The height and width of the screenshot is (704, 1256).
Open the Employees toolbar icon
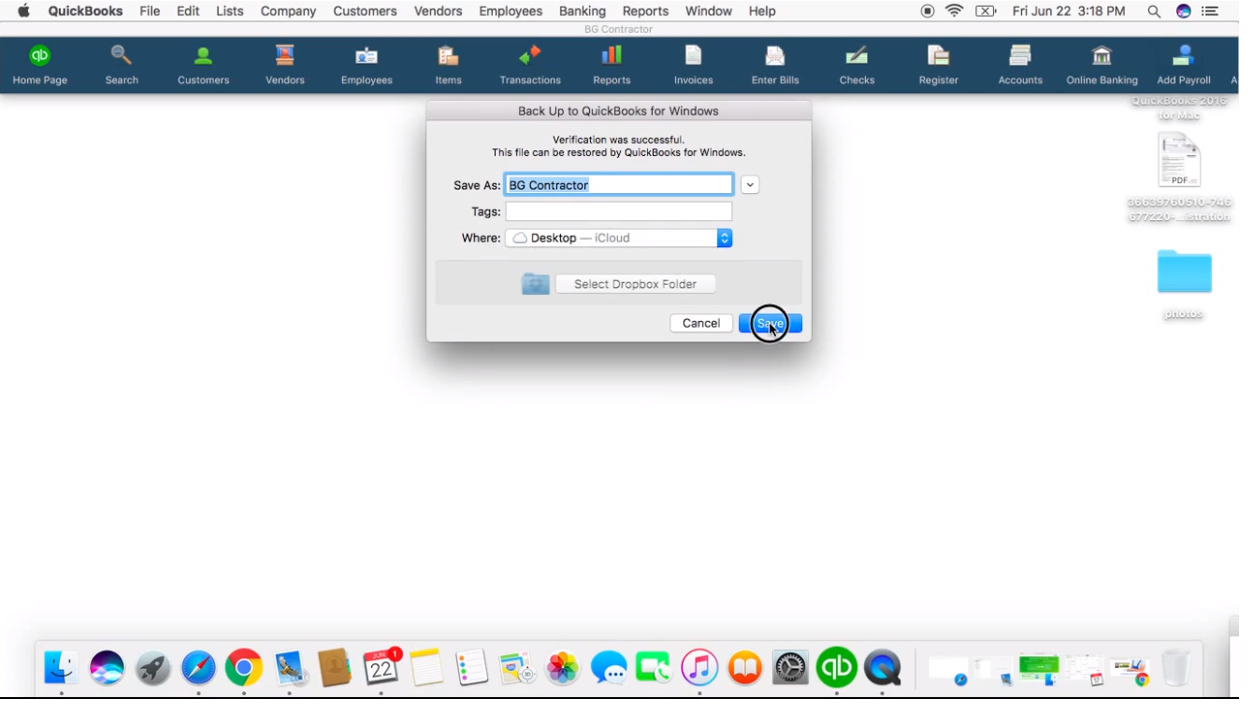[366, 65]
